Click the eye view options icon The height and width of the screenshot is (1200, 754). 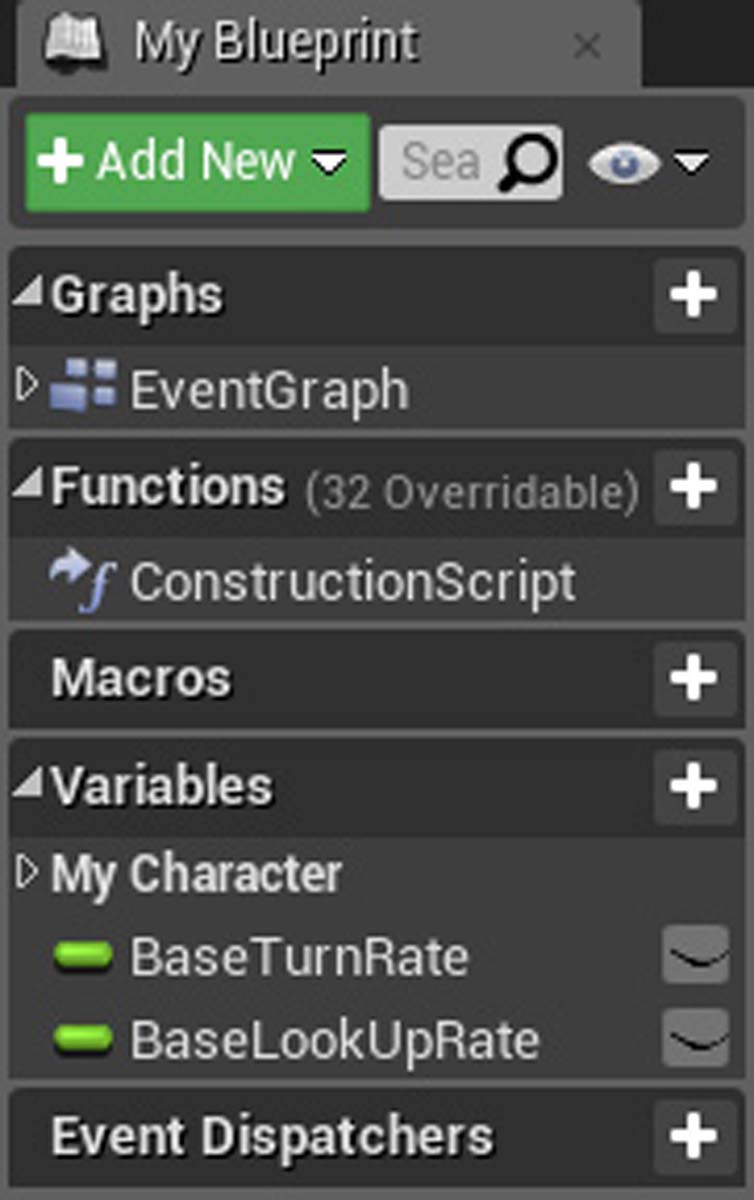(624, 163)
